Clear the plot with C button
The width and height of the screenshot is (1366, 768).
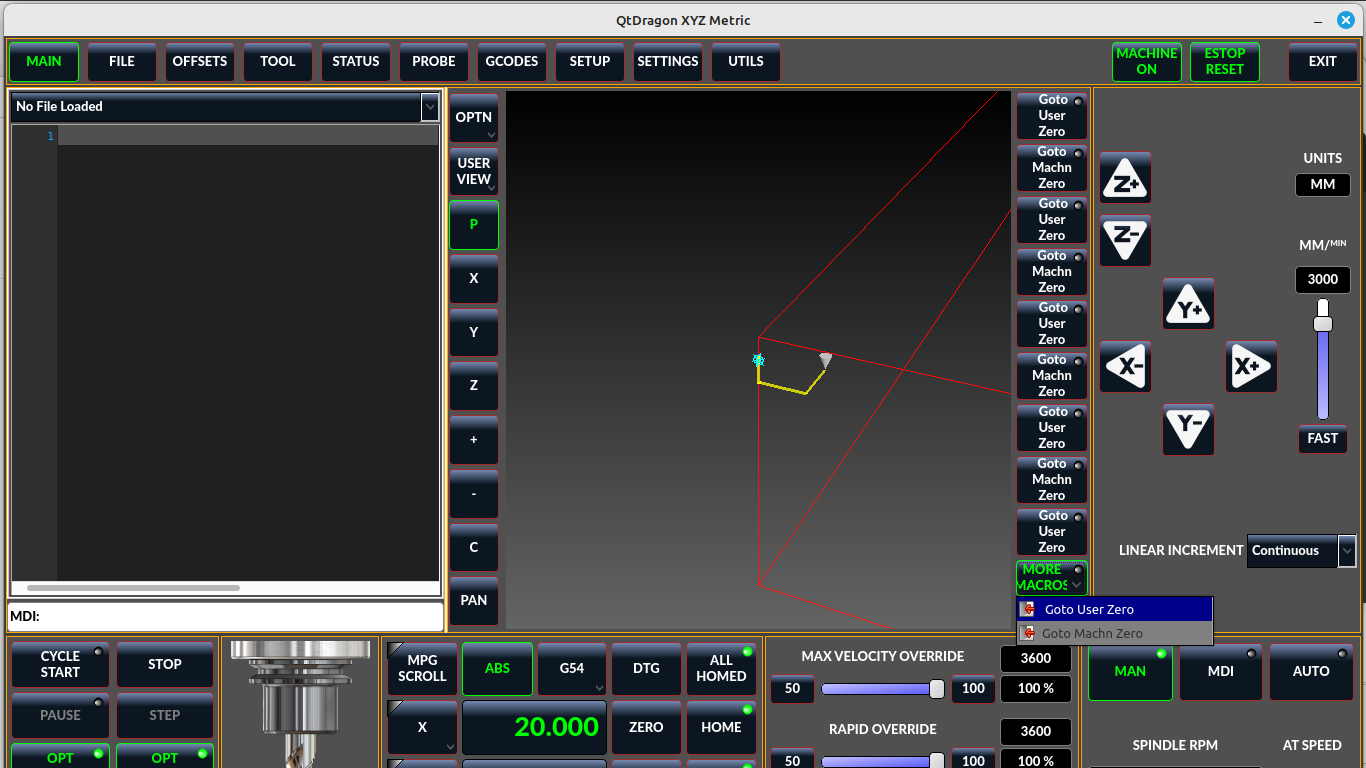[x=473, y=547]
